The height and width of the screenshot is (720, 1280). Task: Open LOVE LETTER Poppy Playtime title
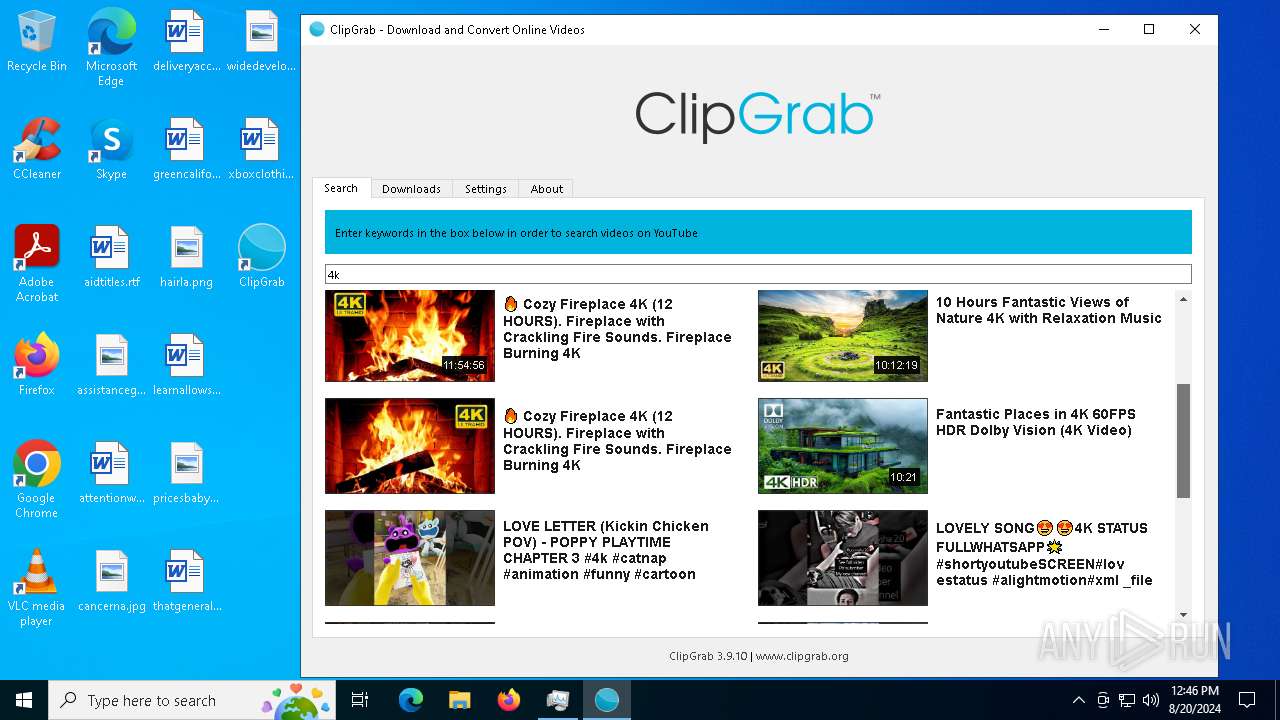pos(606,550)
